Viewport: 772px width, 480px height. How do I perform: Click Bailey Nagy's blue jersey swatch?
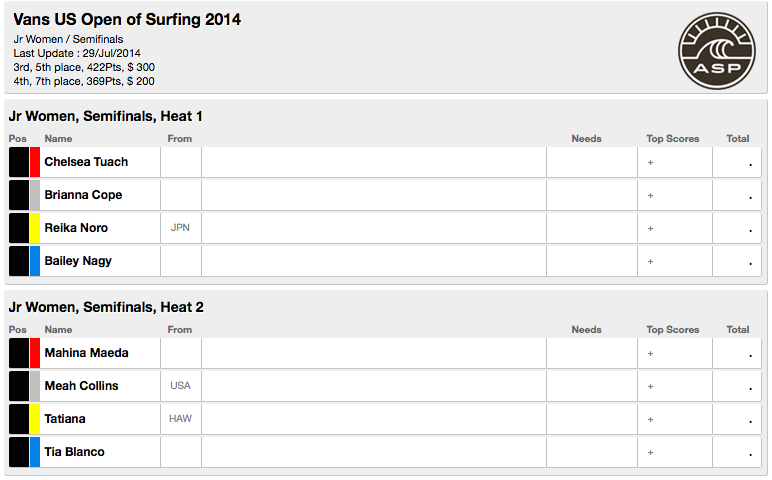click(x=35, y=261)
